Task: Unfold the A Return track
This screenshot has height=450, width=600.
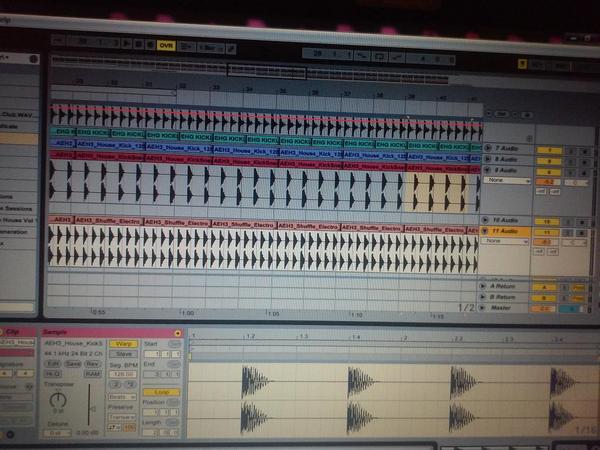Action: tap(483, 286)
